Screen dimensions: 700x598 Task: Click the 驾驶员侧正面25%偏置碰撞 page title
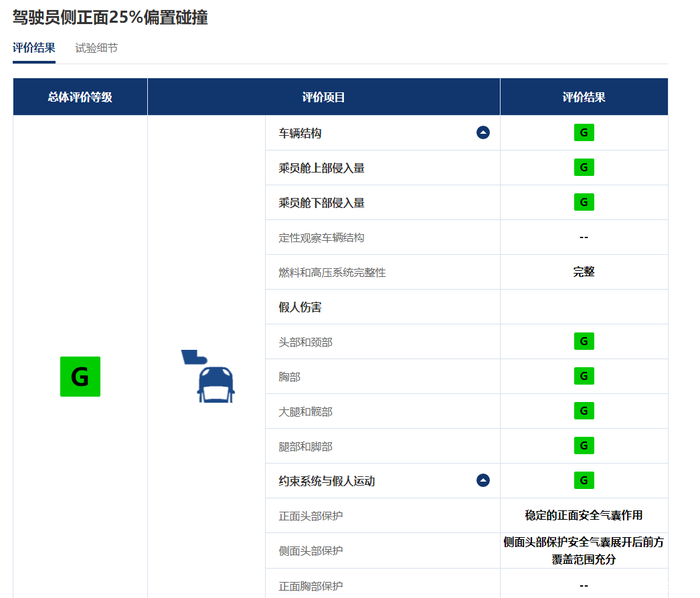pos(110,17)
